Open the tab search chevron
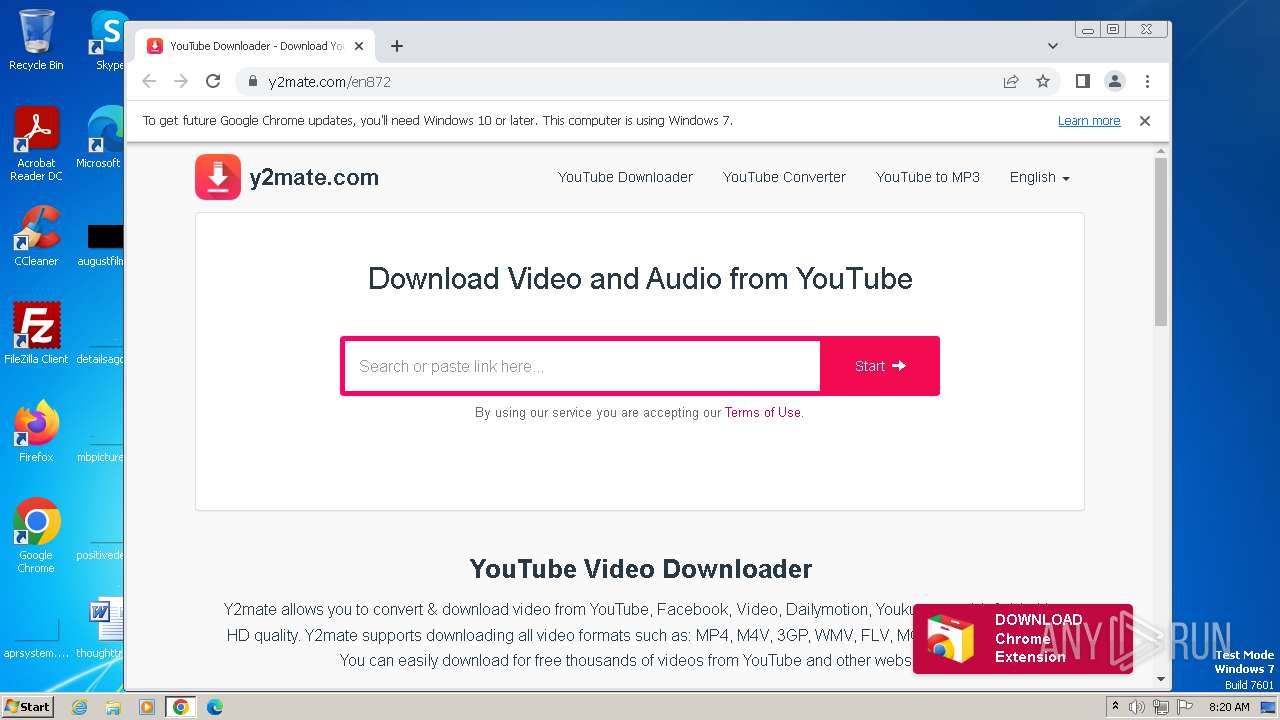 [1053, 46]
